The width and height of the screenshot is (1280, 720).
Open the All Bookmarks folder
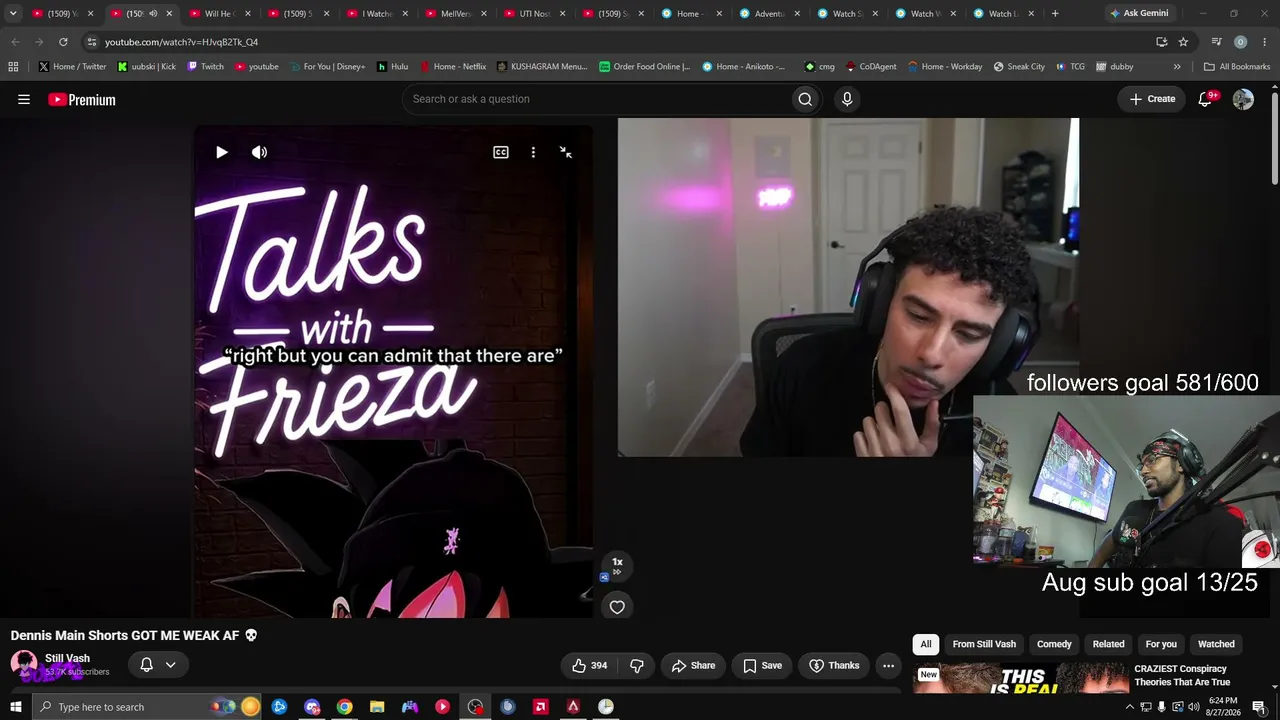(1237, 67)
